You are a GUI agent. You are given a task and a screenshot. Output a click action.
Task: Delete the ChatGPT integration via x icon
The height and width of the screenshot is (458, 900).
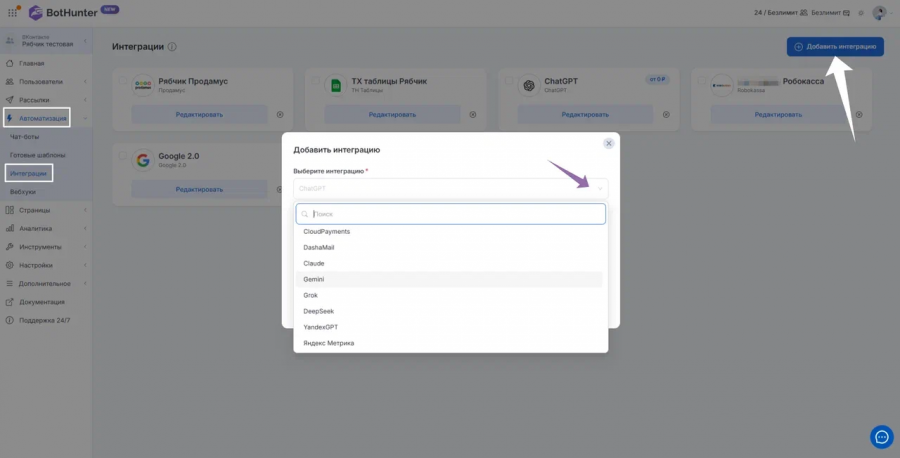(666, 114)
